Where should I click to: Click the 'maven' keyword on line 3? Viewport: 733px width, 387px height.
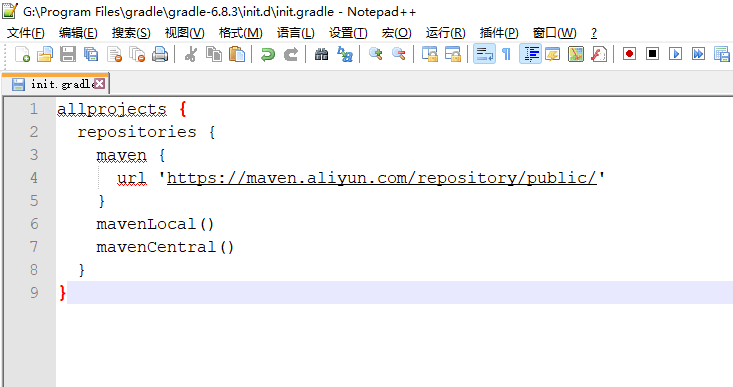122,155
